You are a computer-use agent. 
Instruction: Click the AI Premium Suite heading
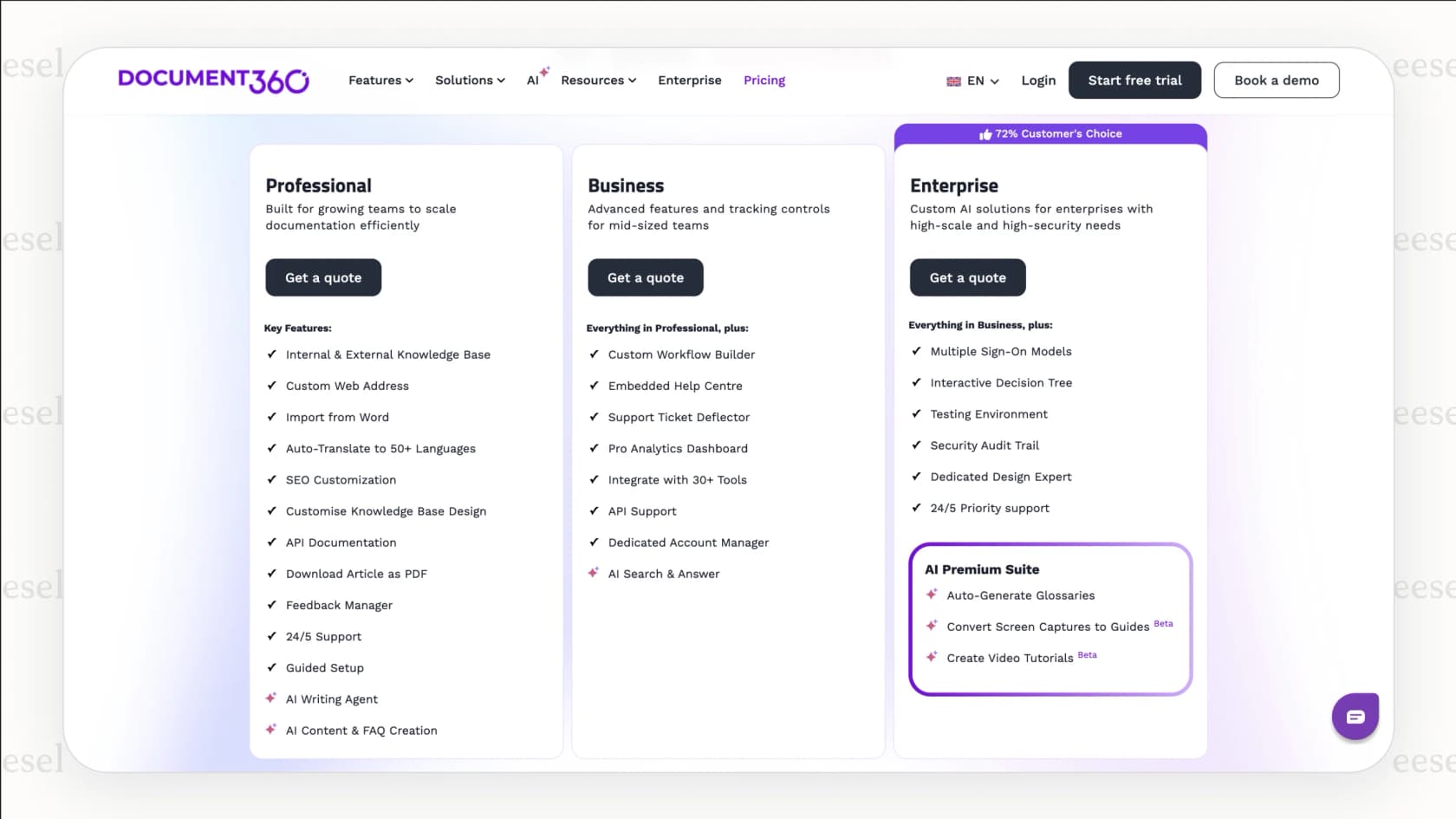click(982, 569)
